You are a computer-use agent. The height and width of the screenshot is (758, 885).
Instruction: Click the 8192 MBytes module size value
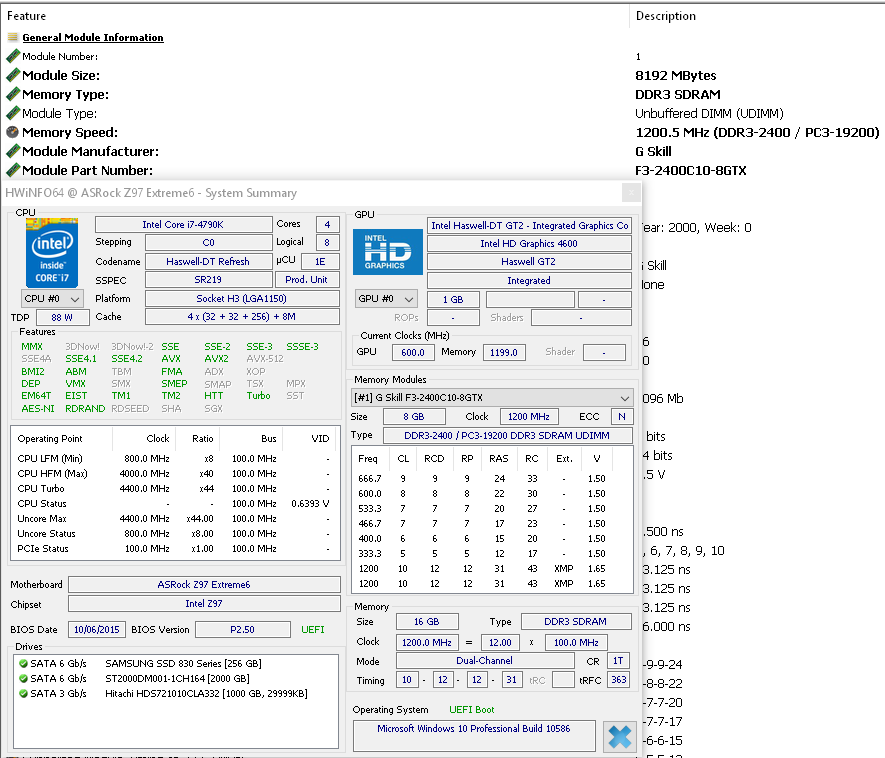tap(676, 76)
